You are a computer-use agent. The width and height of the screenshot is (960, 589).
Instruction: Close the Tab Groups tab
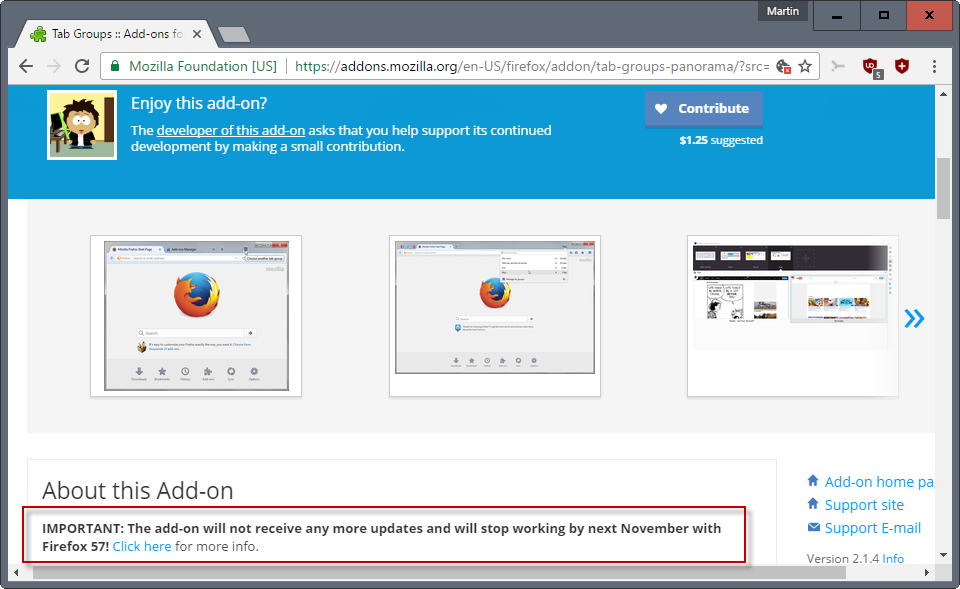coord(197,34)
